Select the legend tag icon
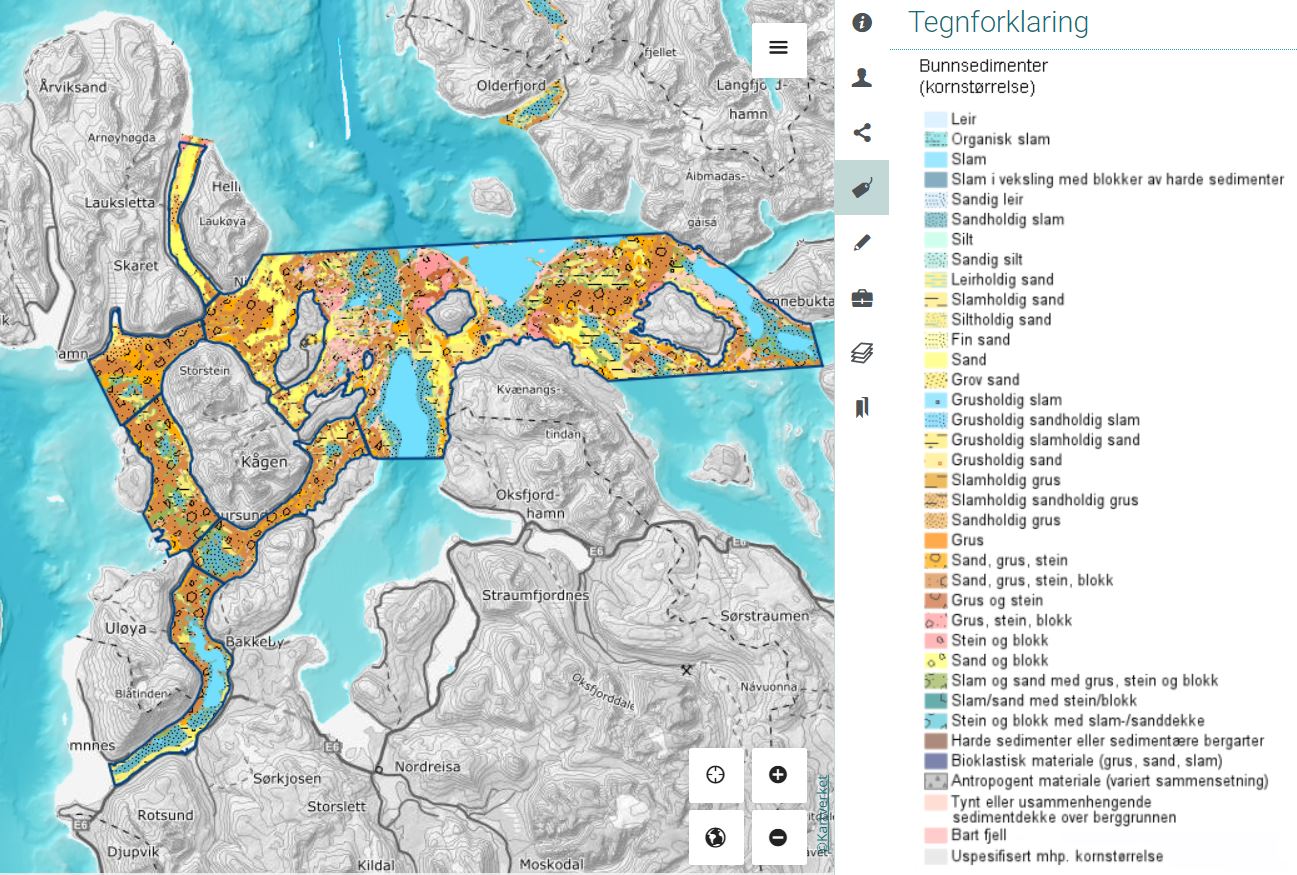Screen dimensions: 1297x875 [x=861, y=188]
